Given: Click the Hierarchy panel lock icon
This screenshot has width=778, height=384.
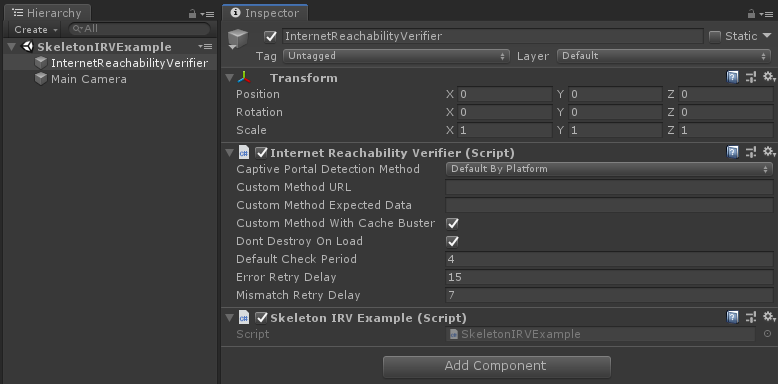Looking at the screenshot, I should point(193,14).
